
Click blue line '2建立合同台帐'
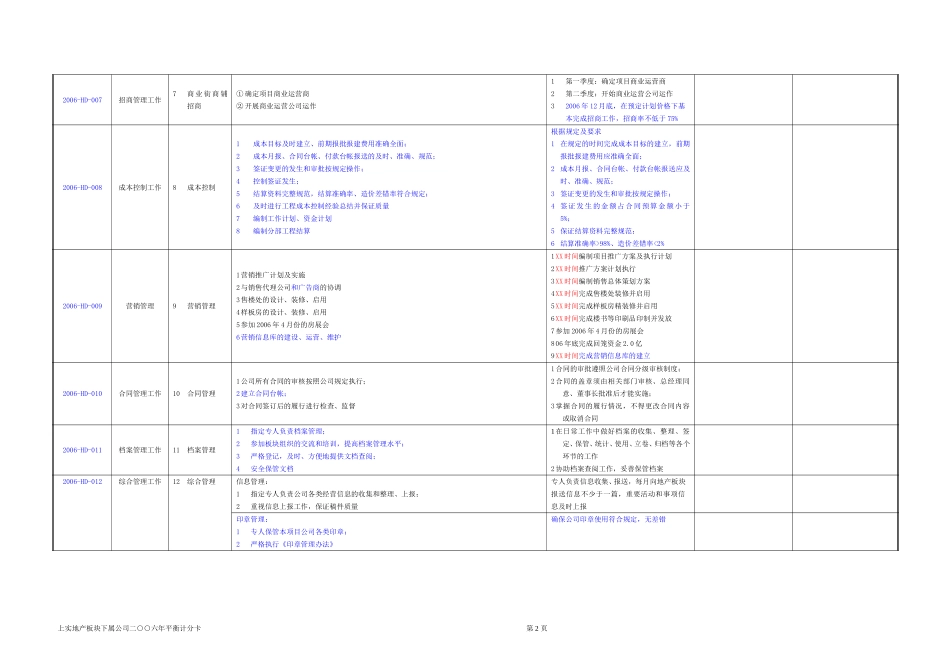(261, 394)
